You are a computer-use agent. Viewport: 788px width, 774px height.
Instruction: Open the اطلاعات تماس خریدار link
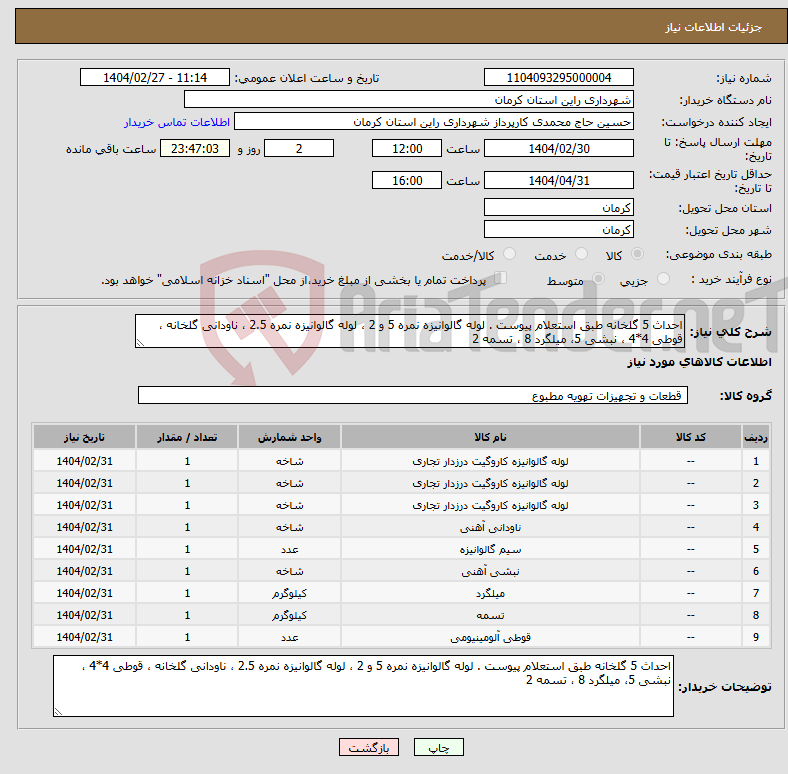(x=177, y=122)
